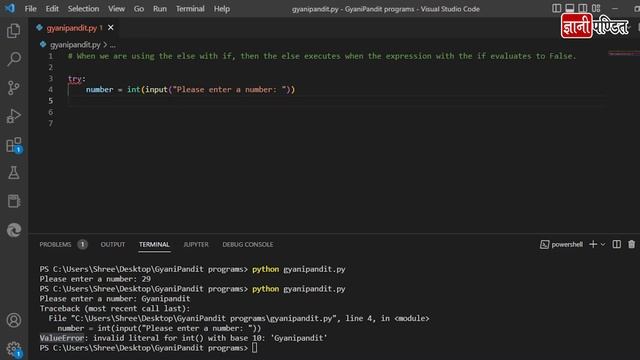The height and width of the screenshot is (360, 640).
Task: Open the Source Control view
Action: (x=13, y=88)
